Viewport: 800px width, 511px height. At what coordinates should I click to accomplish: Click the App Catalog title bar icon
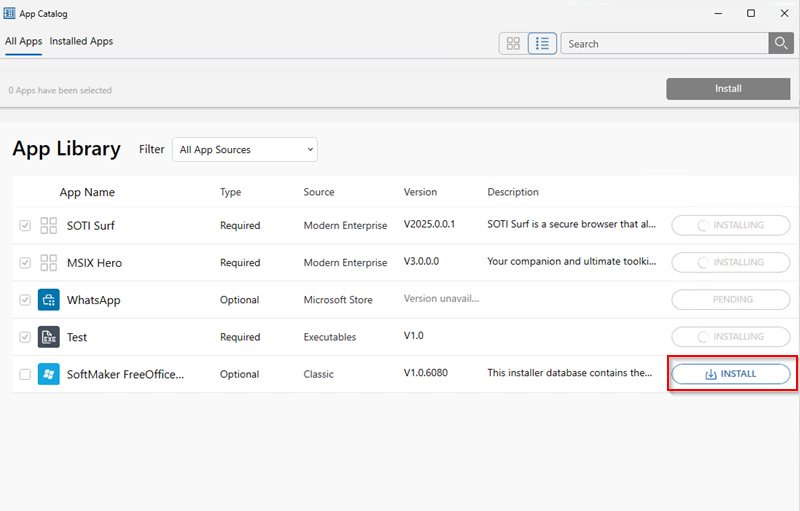click(10, 13)
